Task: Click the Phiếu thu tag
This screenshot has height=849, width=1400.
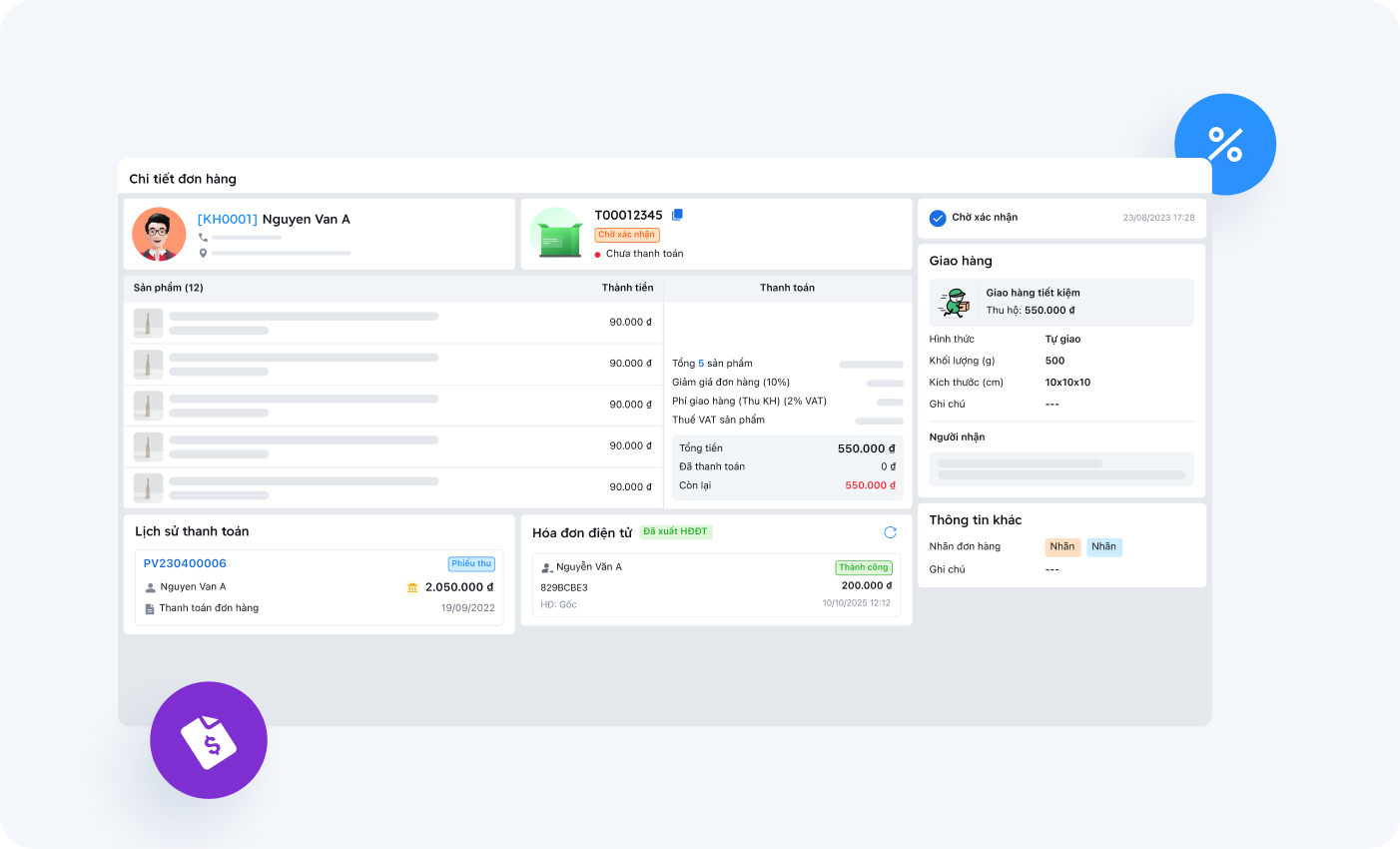Action: click(x=471, y=563)
